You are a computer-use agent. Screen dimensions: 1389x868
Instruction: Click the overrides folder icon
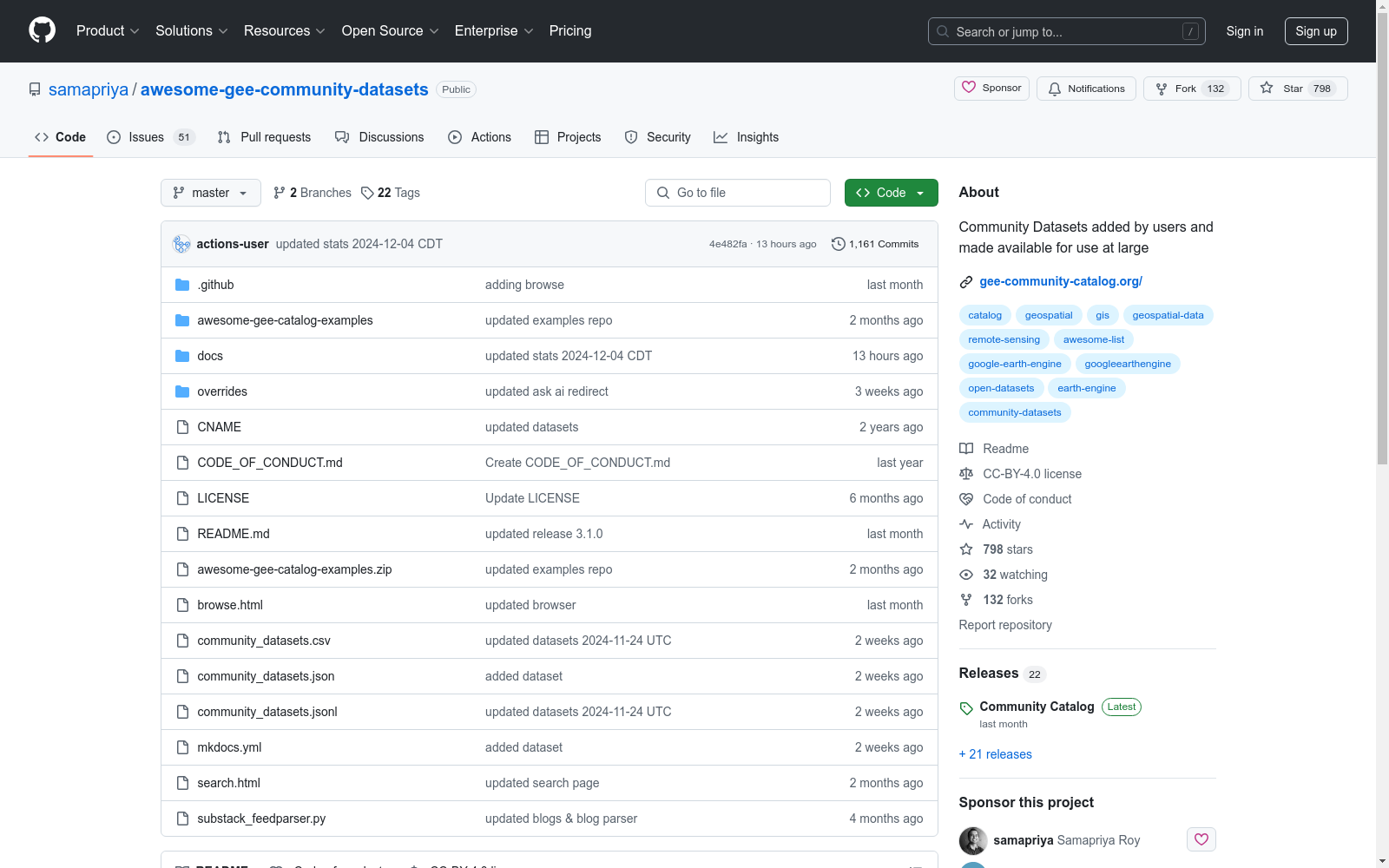click(182, 391)
